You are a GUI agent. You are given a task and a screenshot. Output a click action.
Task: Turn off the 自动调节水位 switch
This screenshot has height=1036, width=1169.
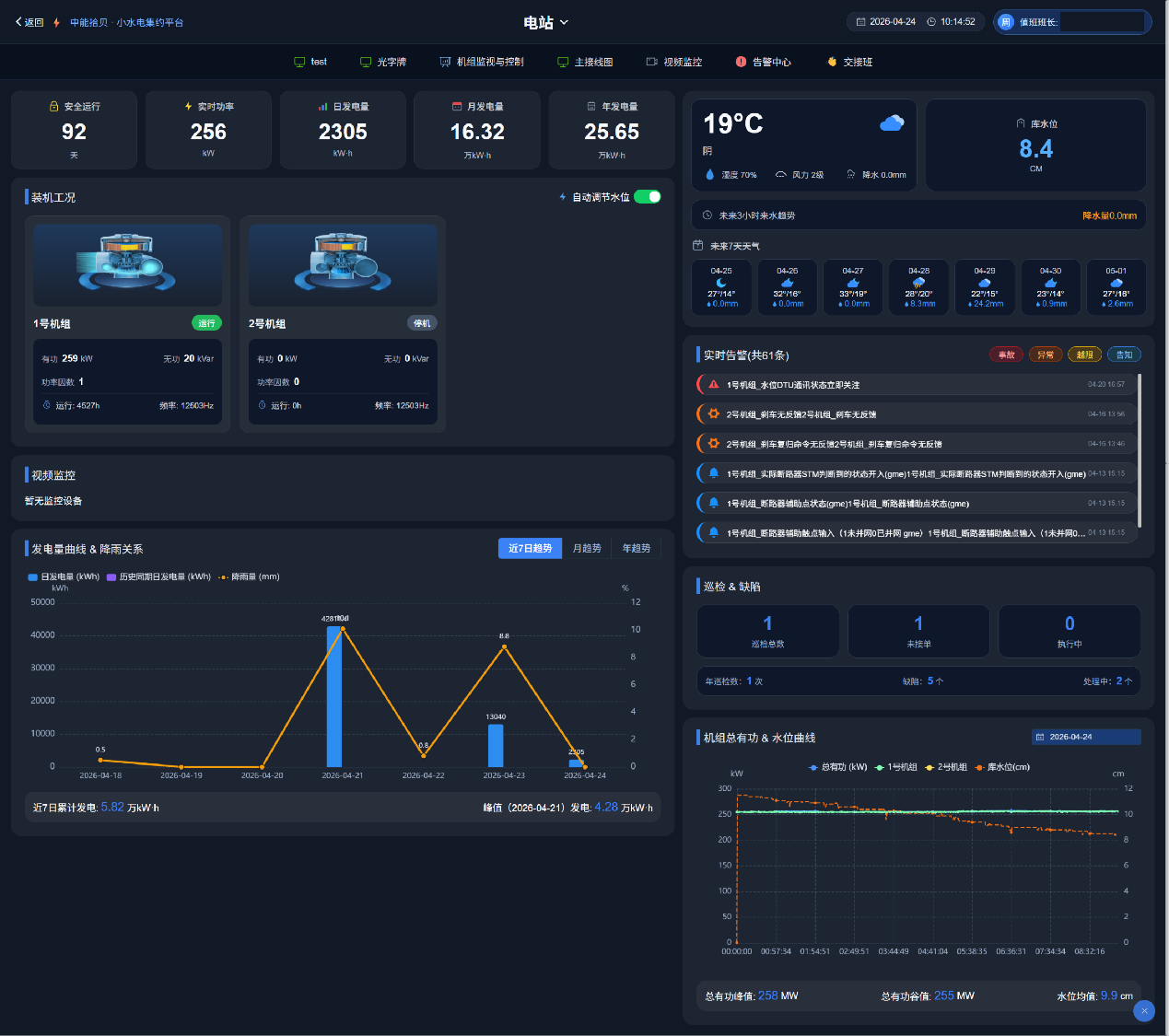coord(648,197)
